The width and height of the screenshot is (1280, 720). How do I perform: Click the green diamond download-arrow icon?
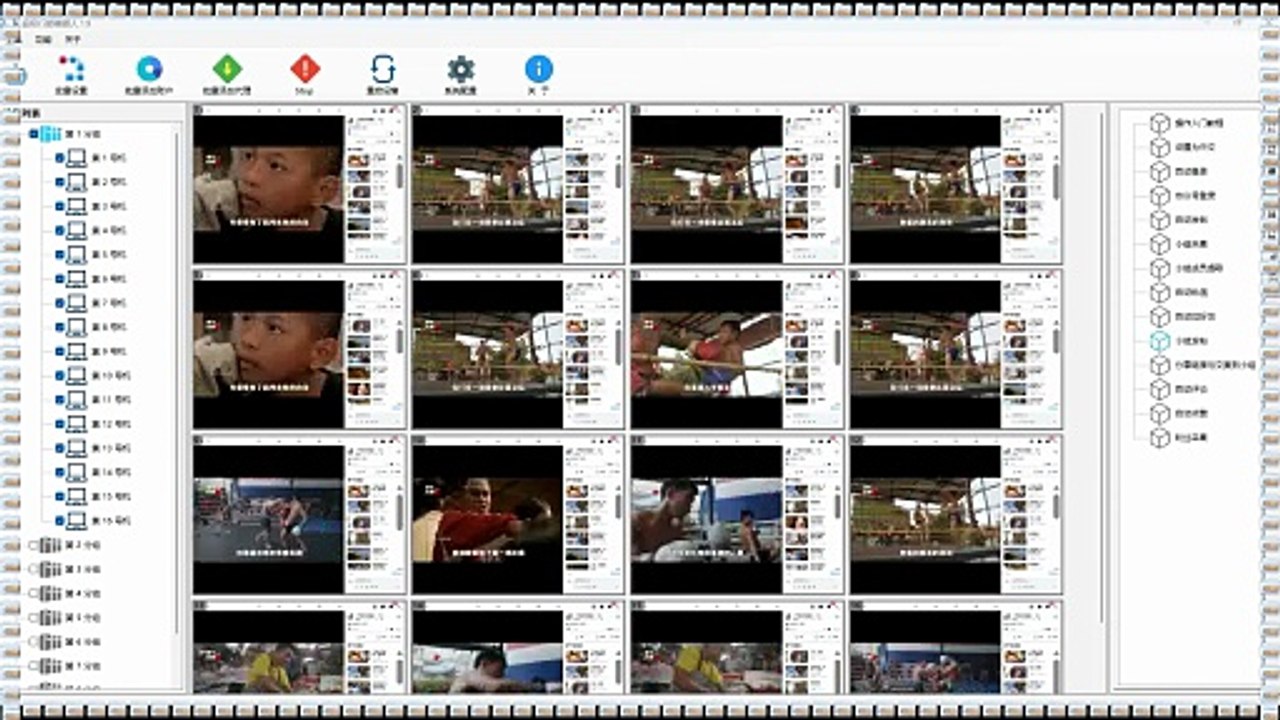[227, 70]
